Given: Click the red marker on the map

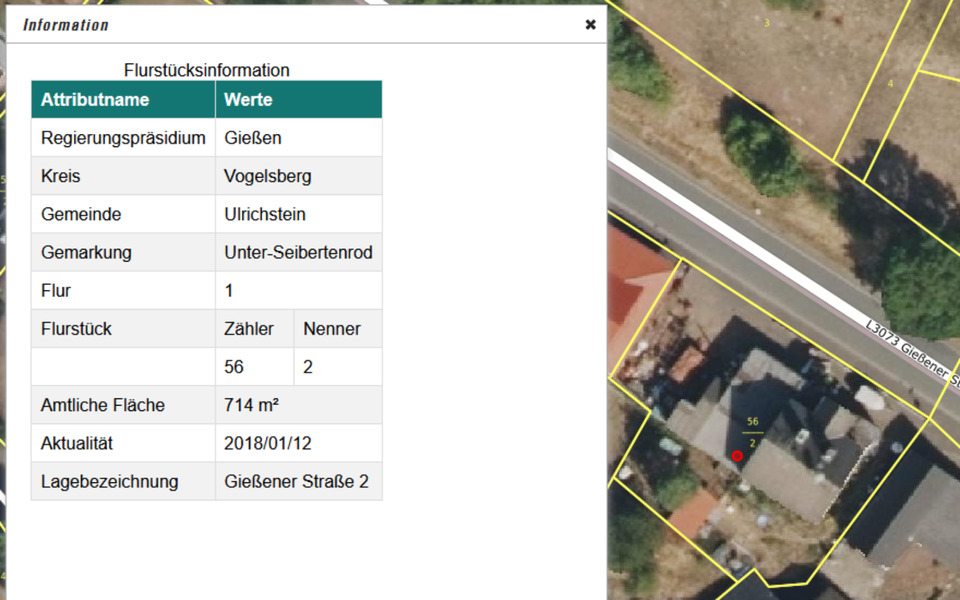Looking at the screenshot, I should click(737, 456).
